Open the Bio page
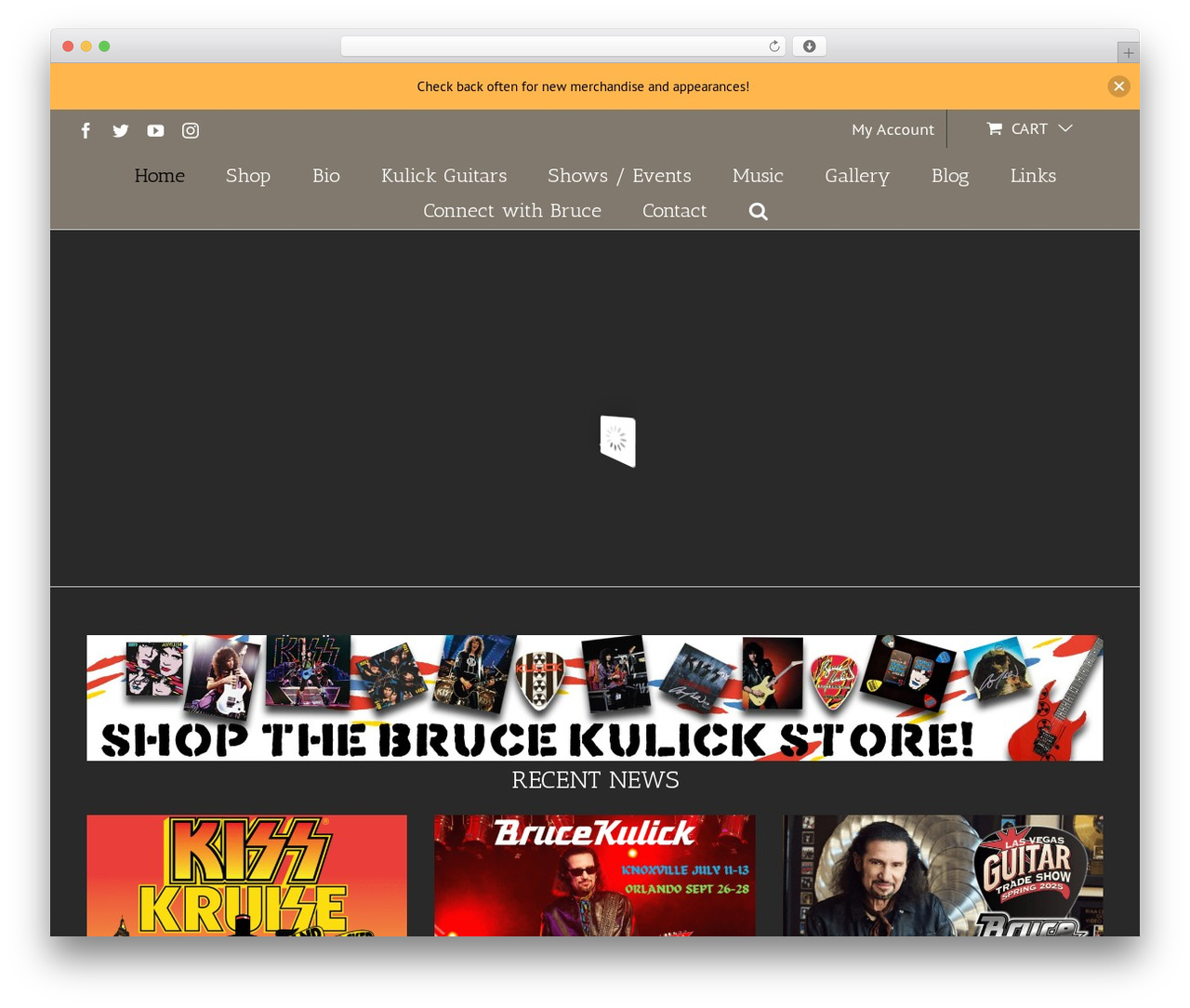This screenshot has height=1008, width=1190. coord(326,176)
